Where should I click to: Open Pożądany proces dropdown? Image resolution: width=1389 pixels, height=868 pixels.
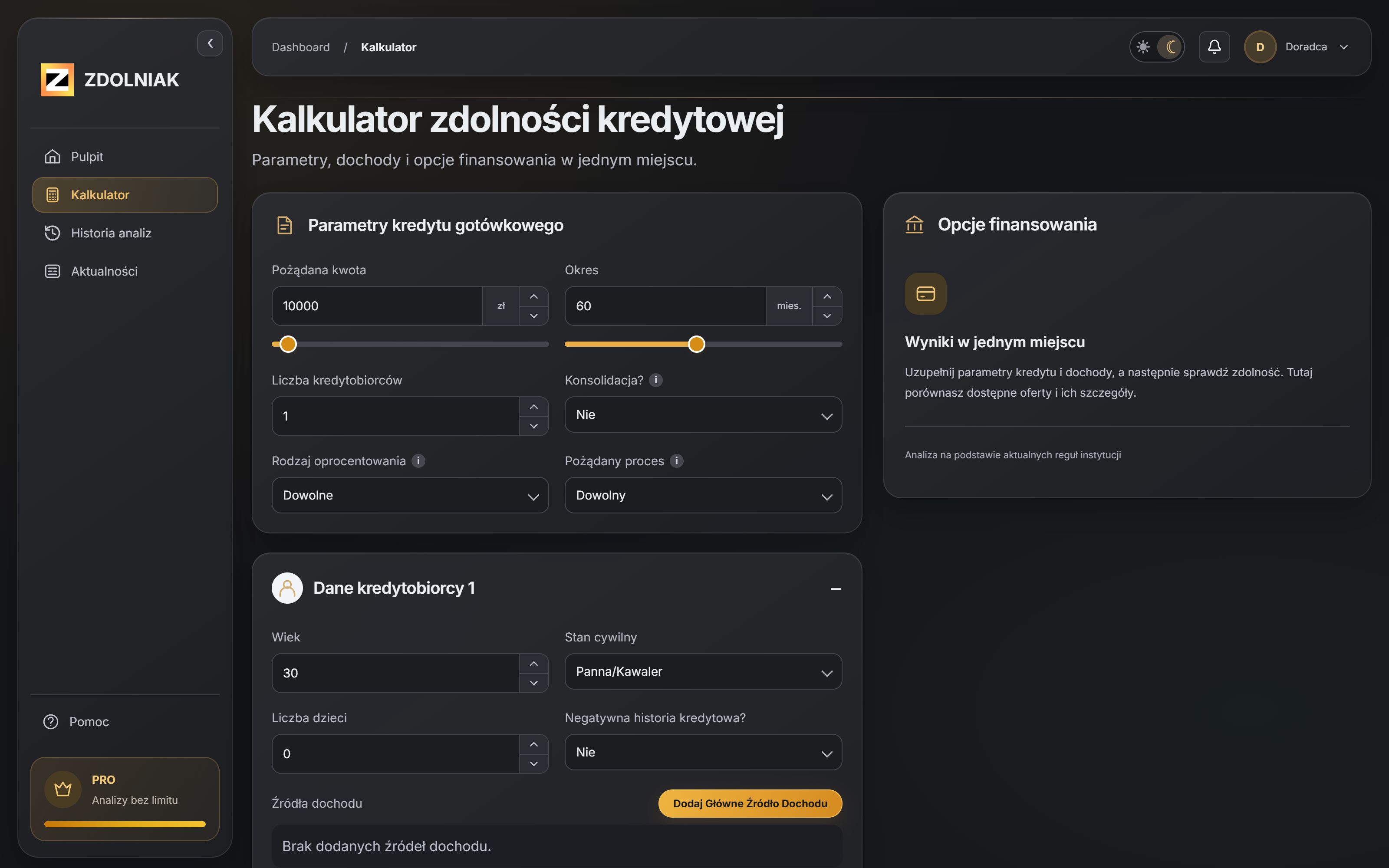703,495
